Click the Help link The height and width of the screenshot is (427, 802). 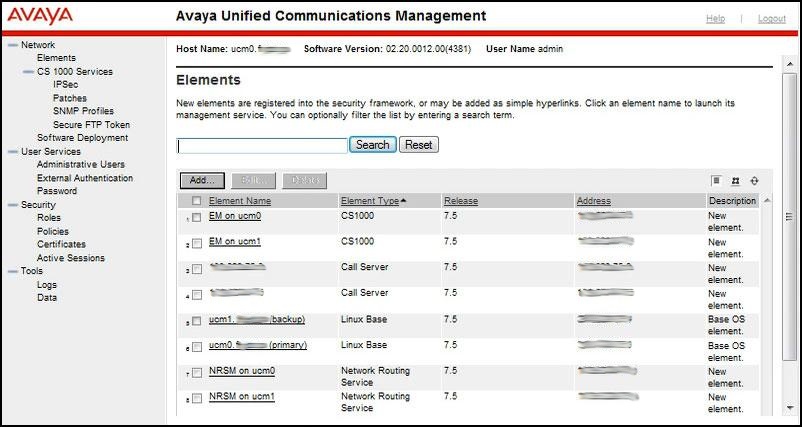[x=716, y=18]
